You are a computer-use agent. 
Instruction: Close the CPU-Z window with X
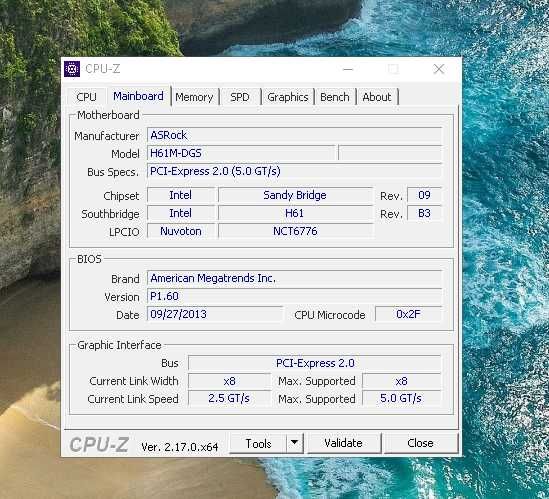click(x=439, y=69)
